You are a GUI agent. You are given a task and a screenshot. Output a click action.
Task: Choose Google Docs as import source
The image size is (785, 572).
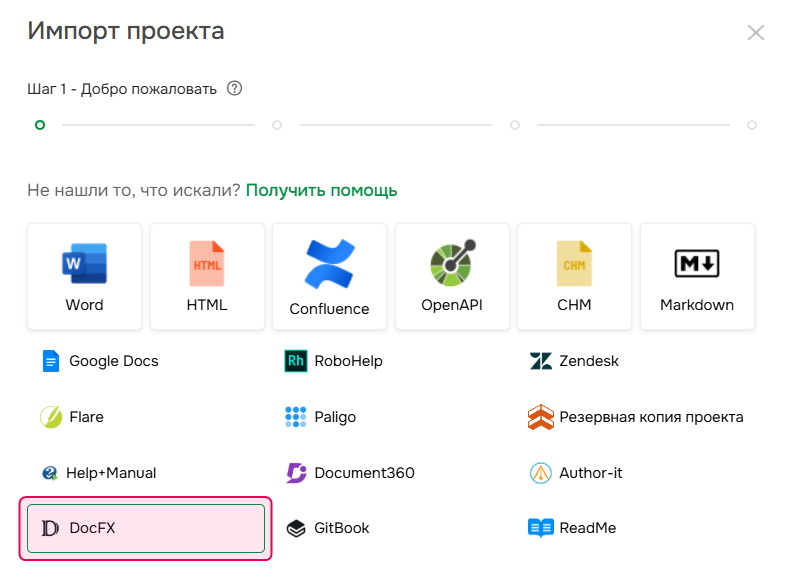click(x=114, y=361)
